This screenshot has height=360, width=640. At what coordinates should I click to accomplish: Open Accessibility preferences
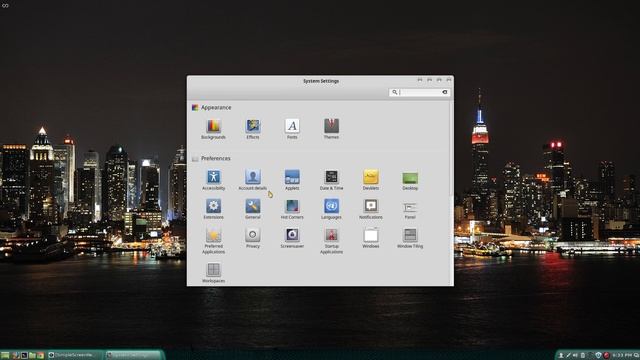[x=213, y=180]
